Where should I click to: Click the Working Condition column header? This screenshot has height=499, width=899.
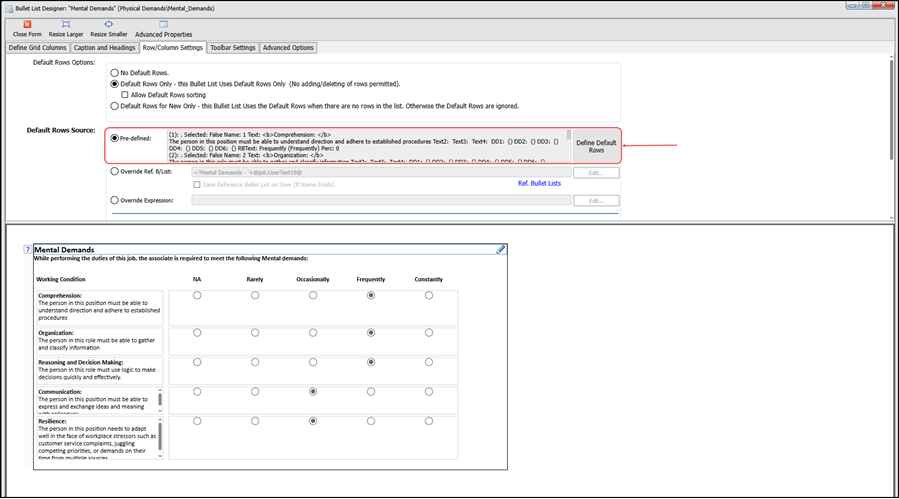point(61,279)
